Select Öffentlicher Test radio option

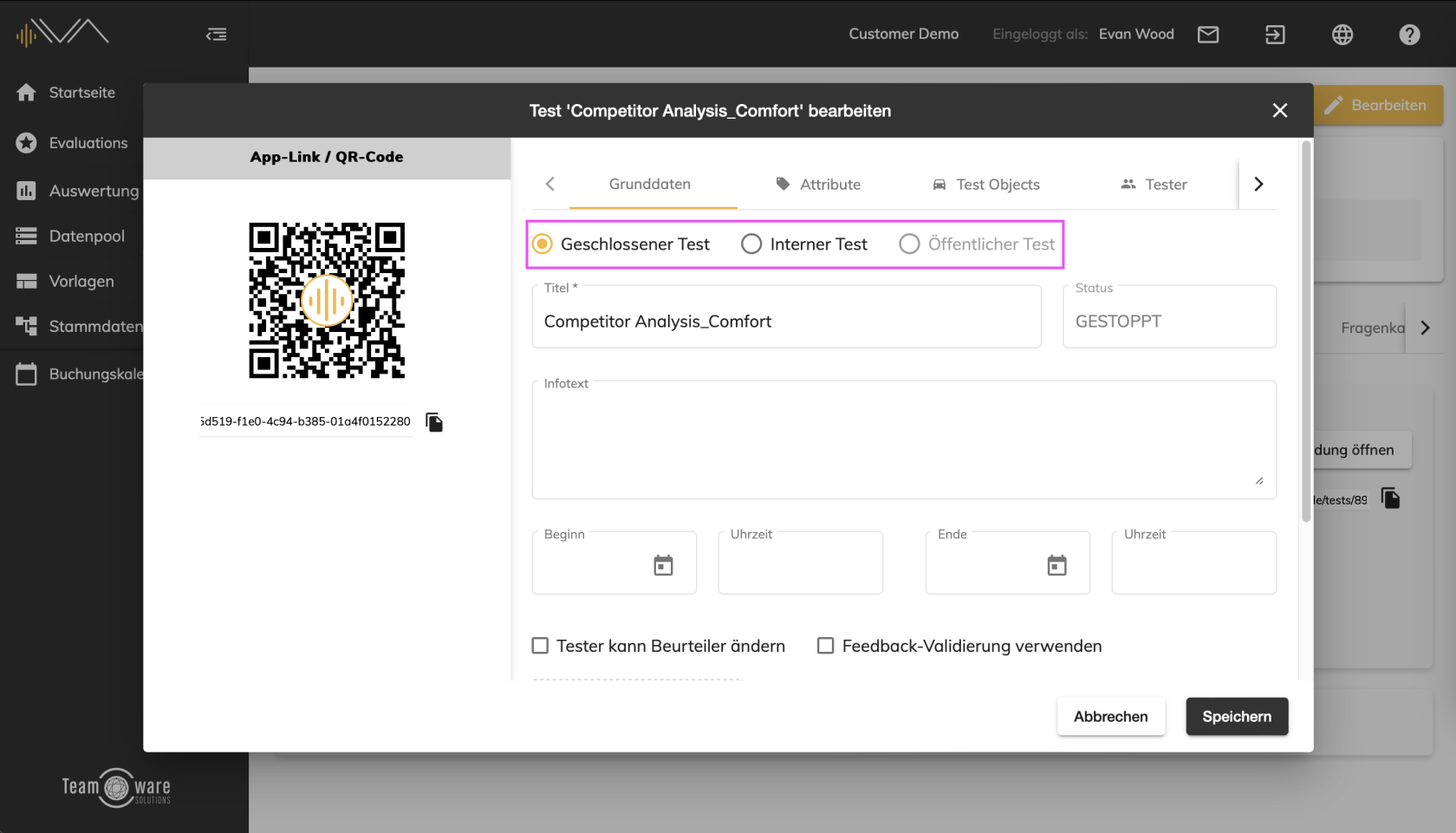(909, 244)
